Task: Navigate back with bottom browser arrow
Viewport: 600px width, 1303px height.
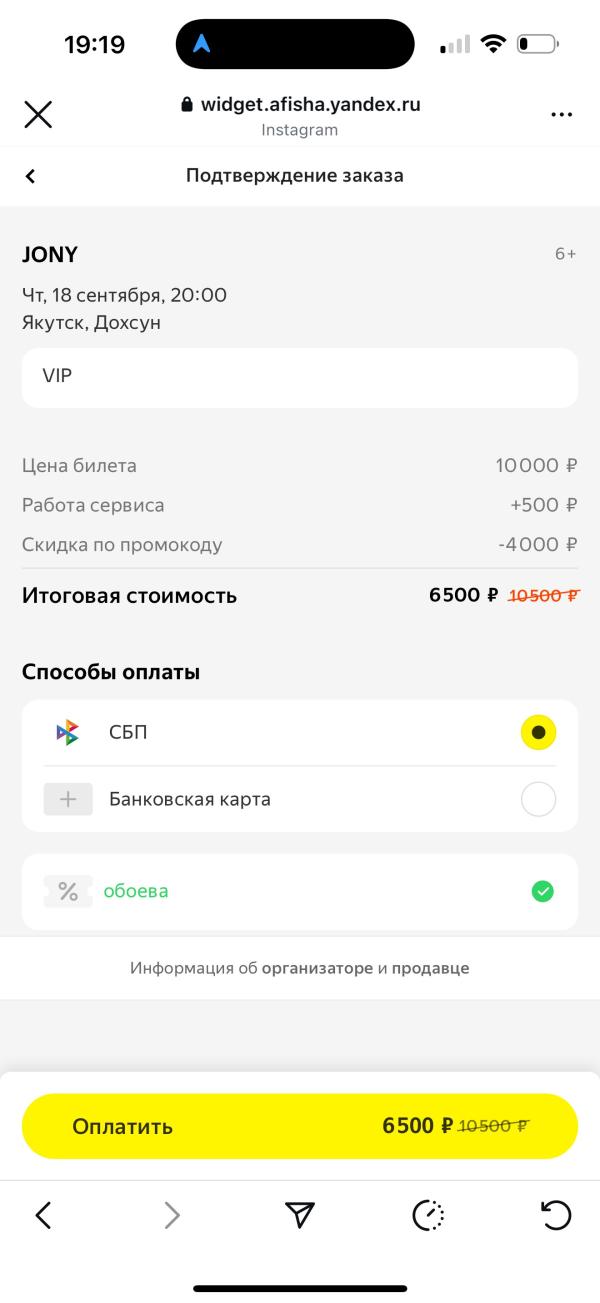Action: click(43, 1215)
